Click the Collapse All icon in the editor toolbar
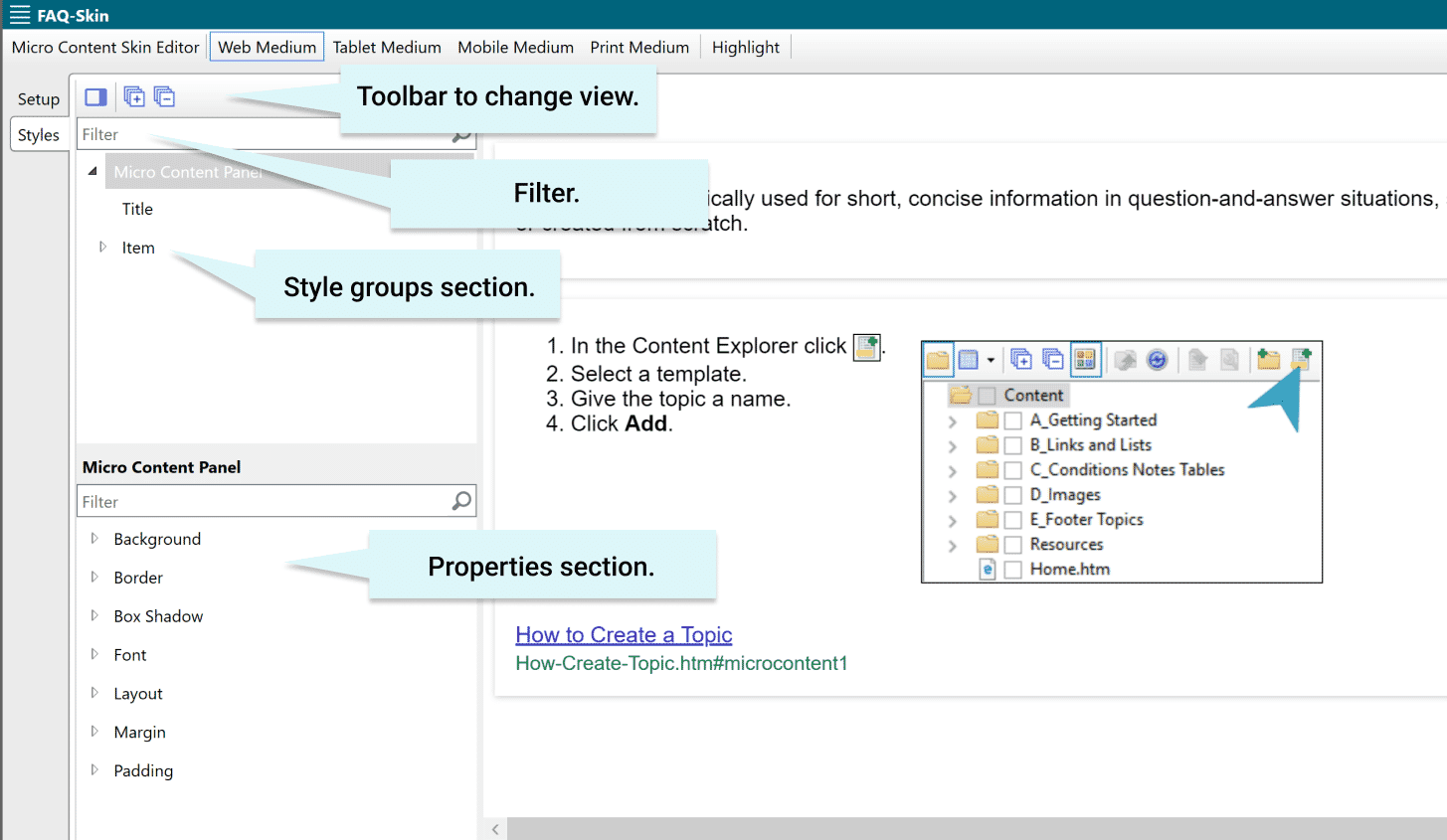The height and width of the screenshot is (840, 1447). tap(164, 96)
